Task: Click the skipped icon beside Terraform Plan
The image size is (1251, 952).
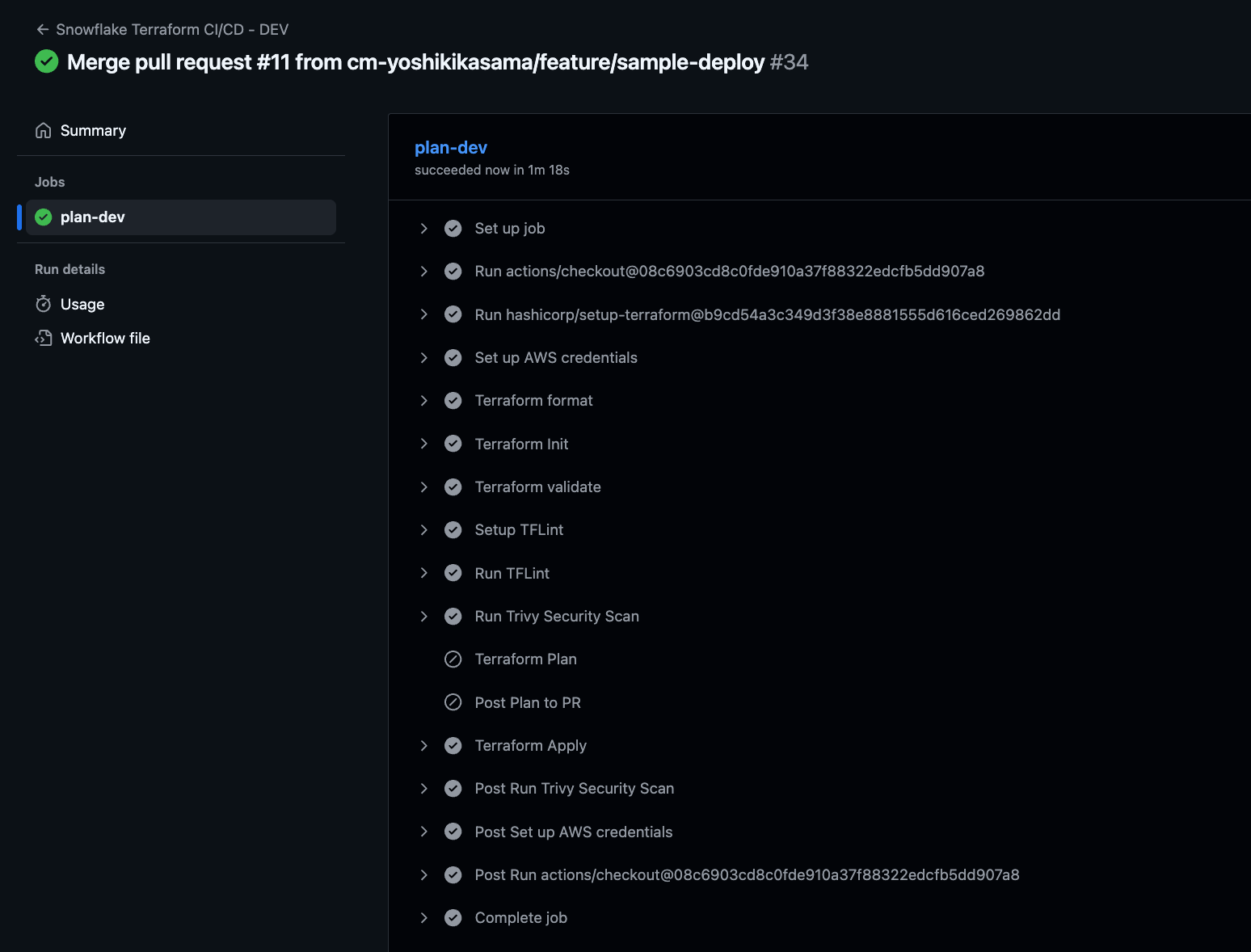Action: coord(453,659)
